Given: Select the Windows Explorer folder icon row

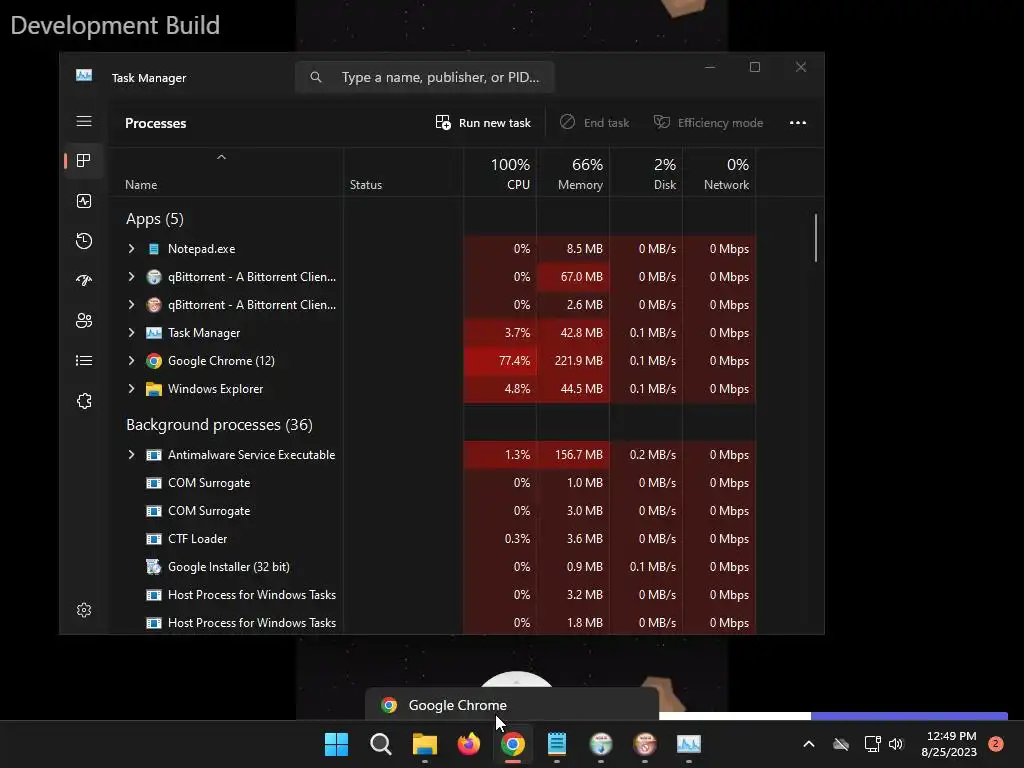Looking at the screenshot, I should coord(153,389).
